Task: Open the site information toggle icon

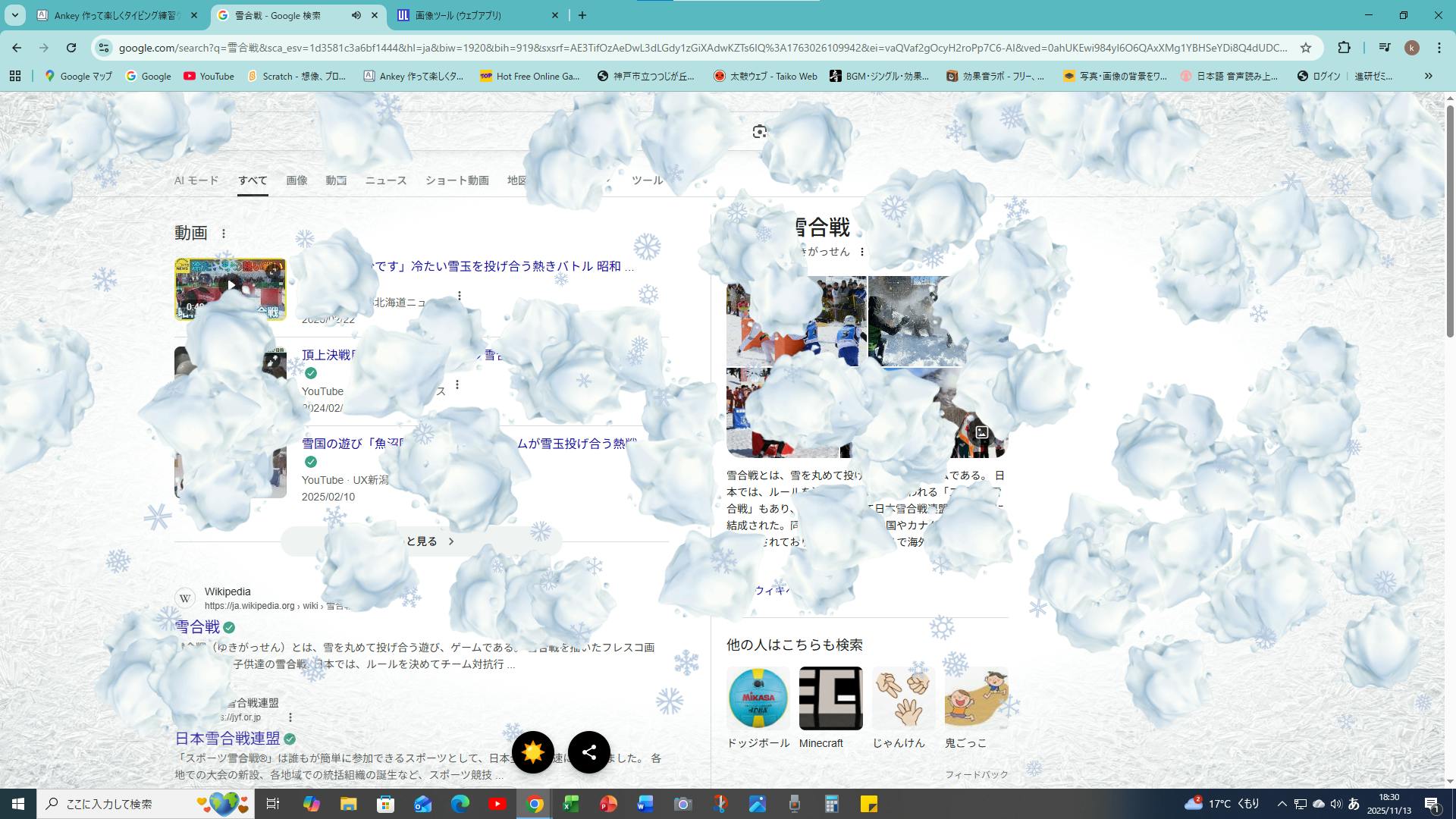Action: (x=104, y=48)
